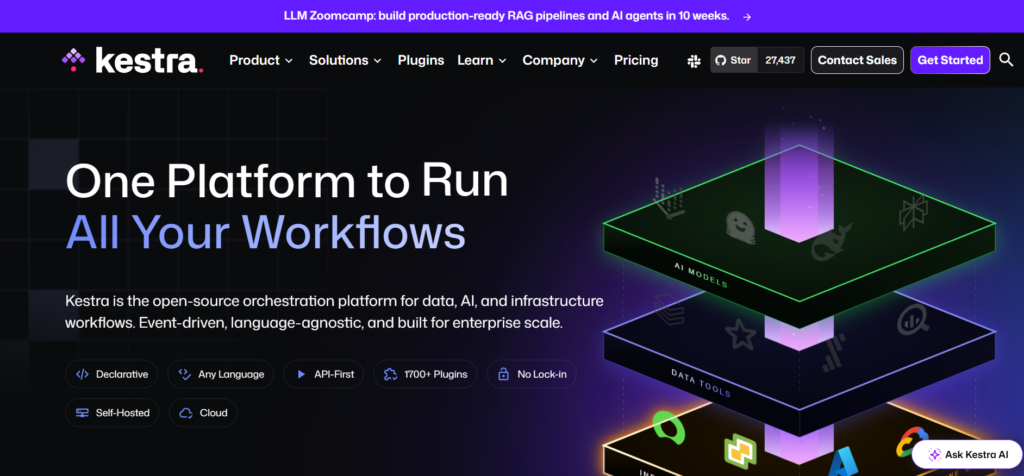Image resolution: width=1024 pixels, height=476 pixels.
Task: Expand the Learn menu
Action: pos(482,60)
